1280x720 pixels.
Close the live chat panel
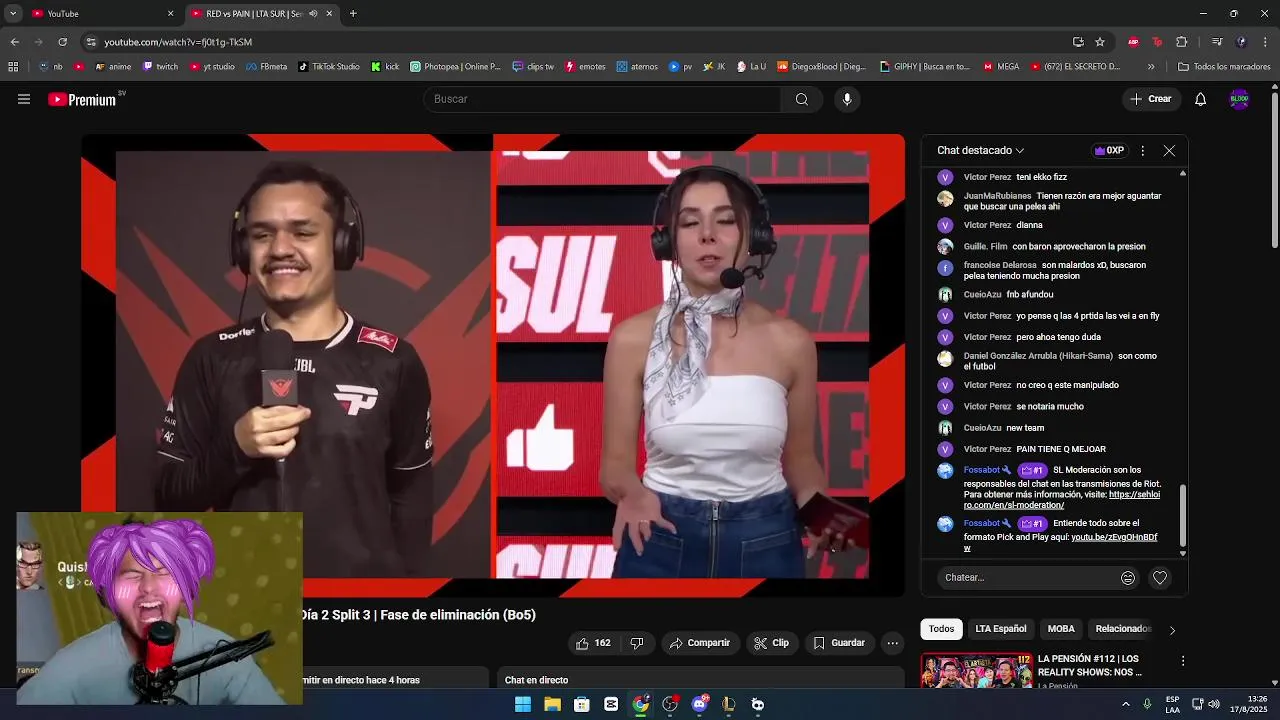click(x=1169, y=151)
